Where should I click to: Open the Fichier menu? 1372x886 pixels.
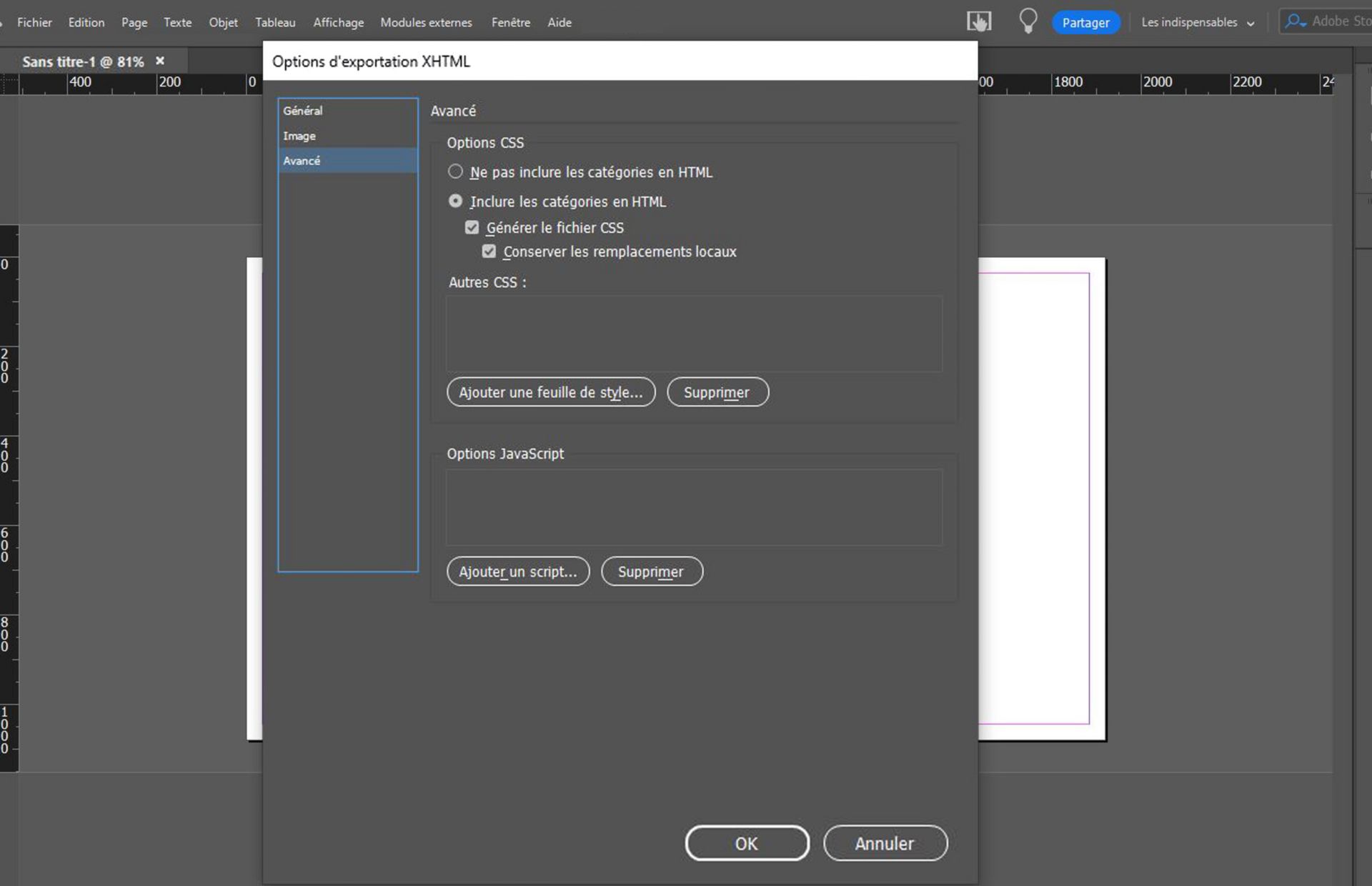tap(34, 22)
